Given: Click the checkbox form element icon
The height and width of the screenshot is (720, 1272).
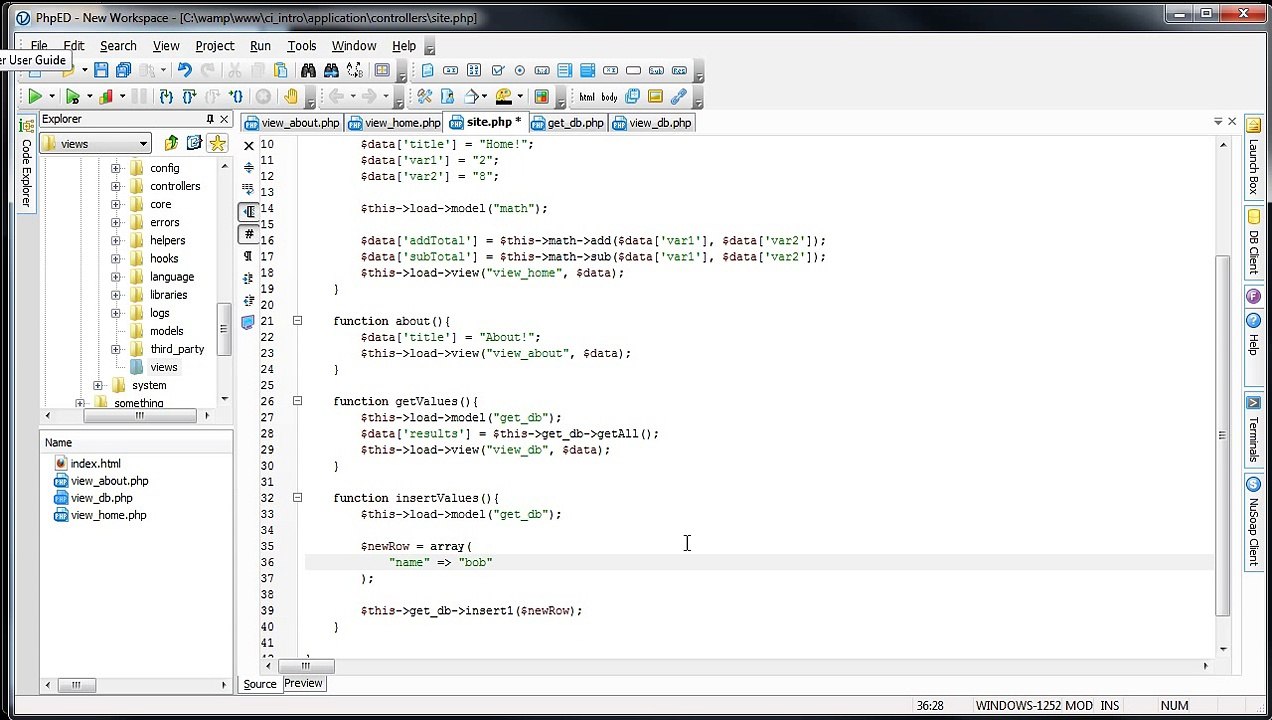Looking at the screenshot, I should click(497, 70).
